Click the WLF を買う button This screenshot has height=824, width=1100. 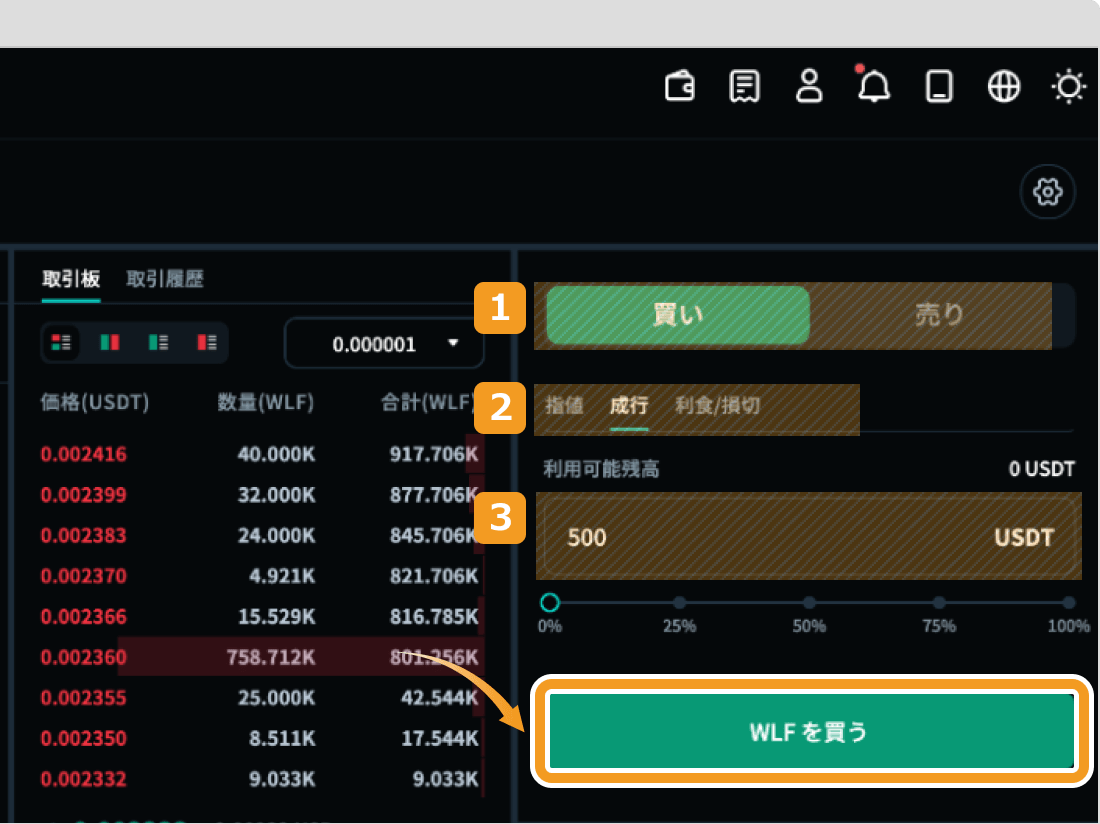[x=810, y=730]
